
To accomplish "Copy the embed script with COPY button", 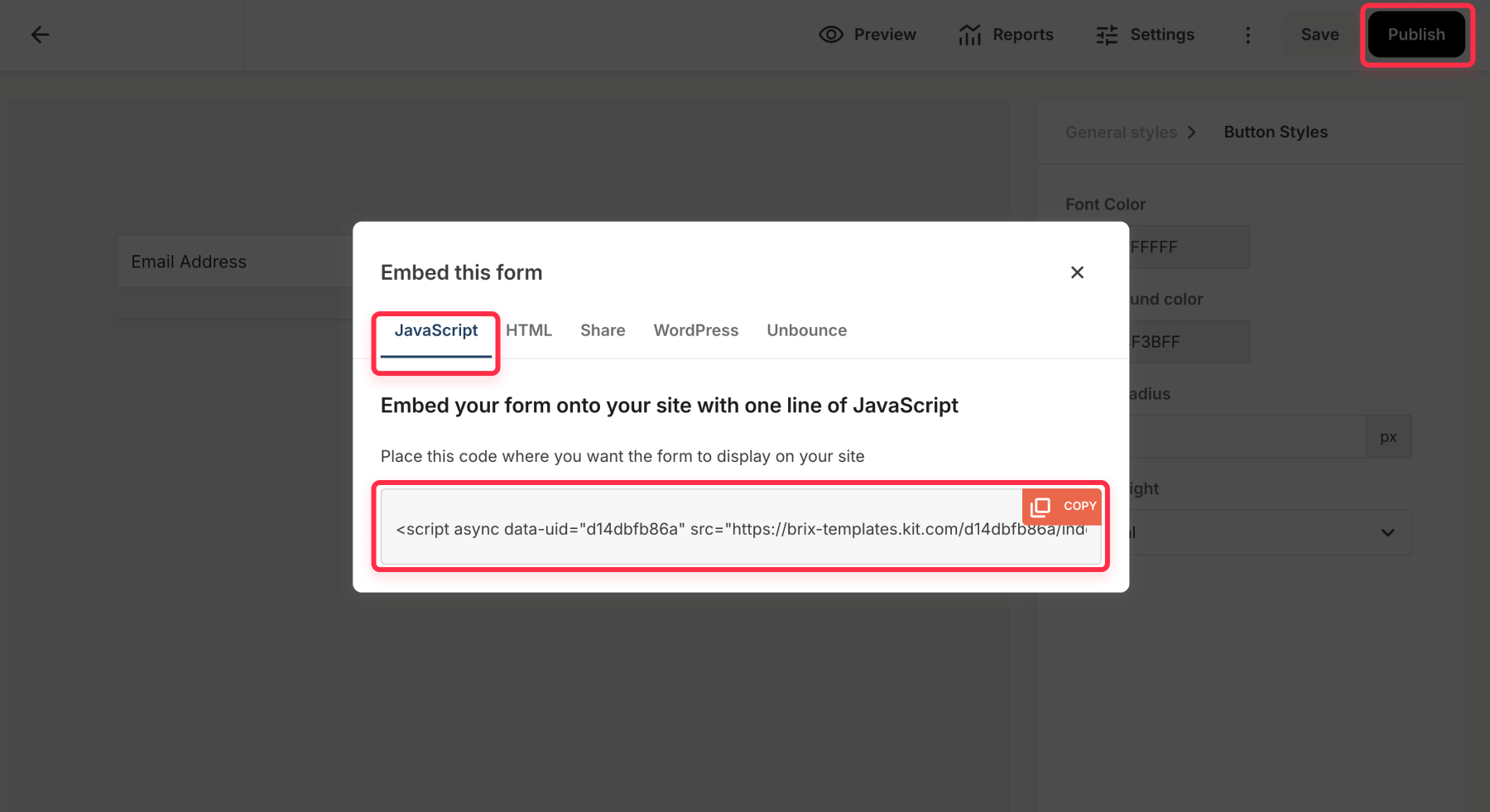I will (1063, 507).
